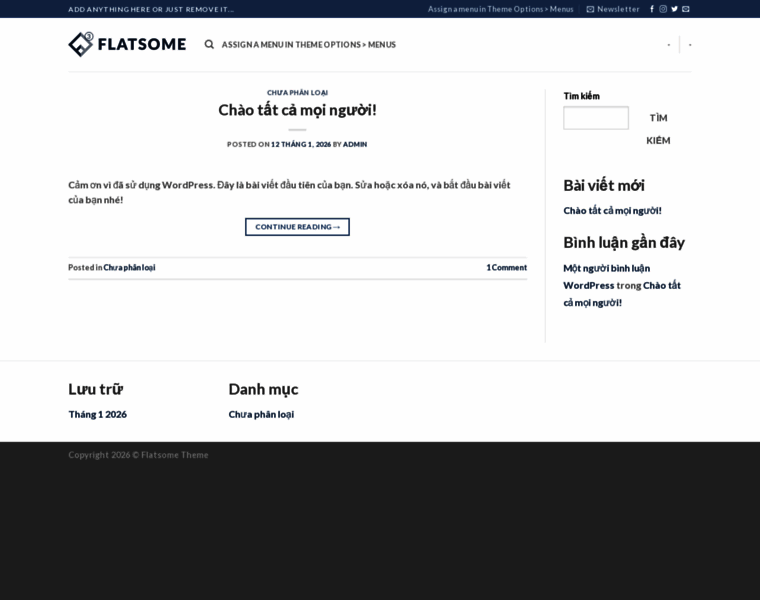Open footer category 'Chưa phân loại' under Danh mục
Image resolution: width=760 pixels, height=600 pixels.
coord(261,414)
